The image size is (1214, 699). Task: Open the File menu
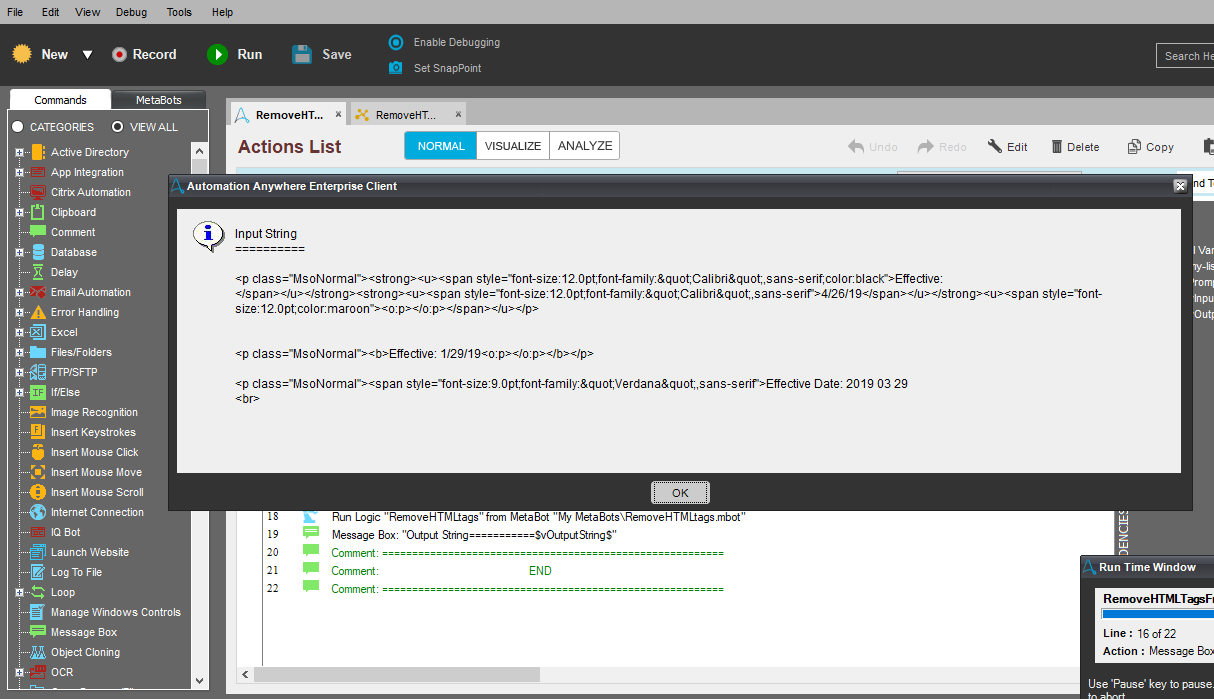pyautogui.click(x=15, y=12)
